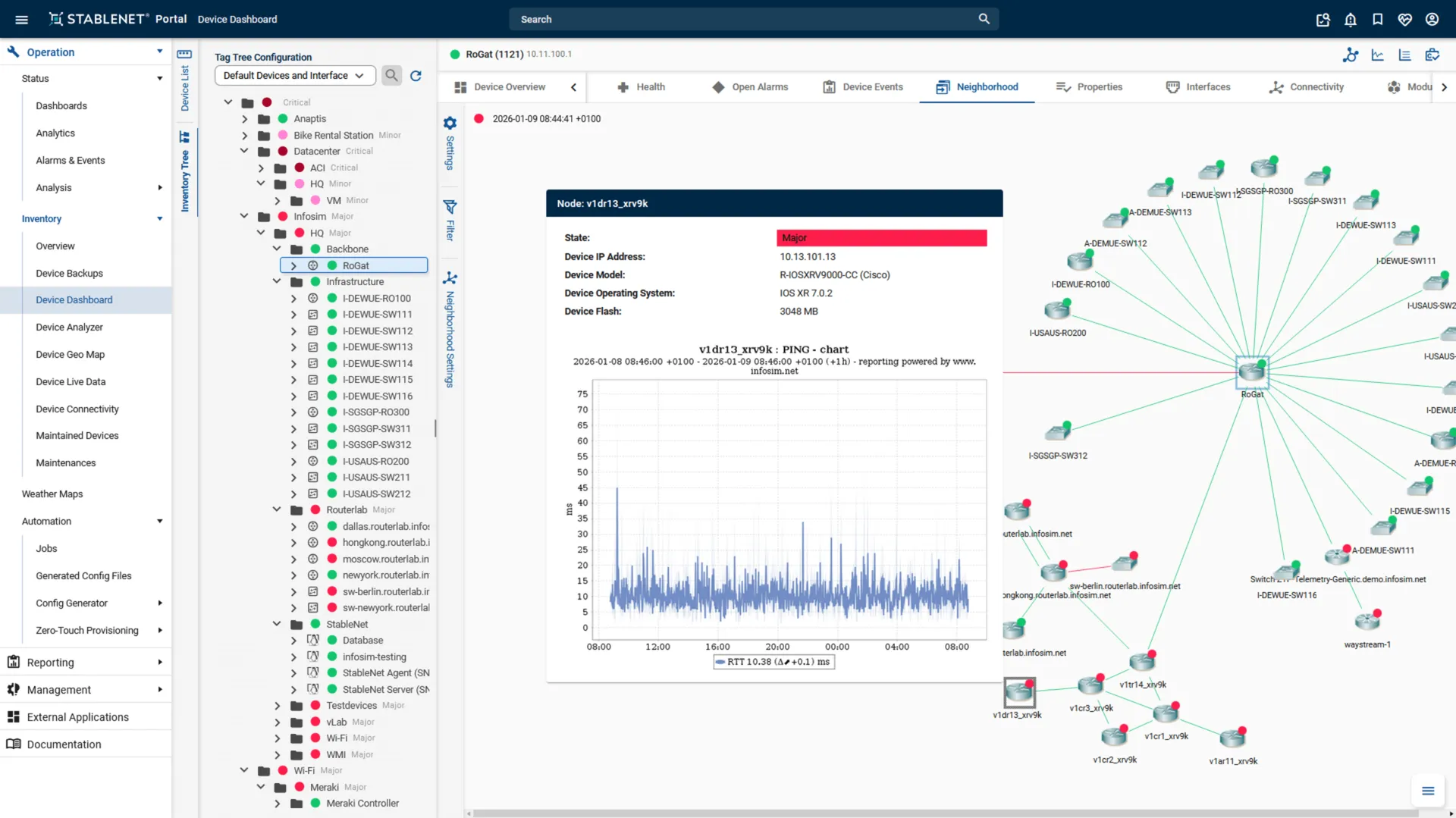1456x818 pixels.
Task: Open the bookmark icon in header
Action: (1378, 20)
